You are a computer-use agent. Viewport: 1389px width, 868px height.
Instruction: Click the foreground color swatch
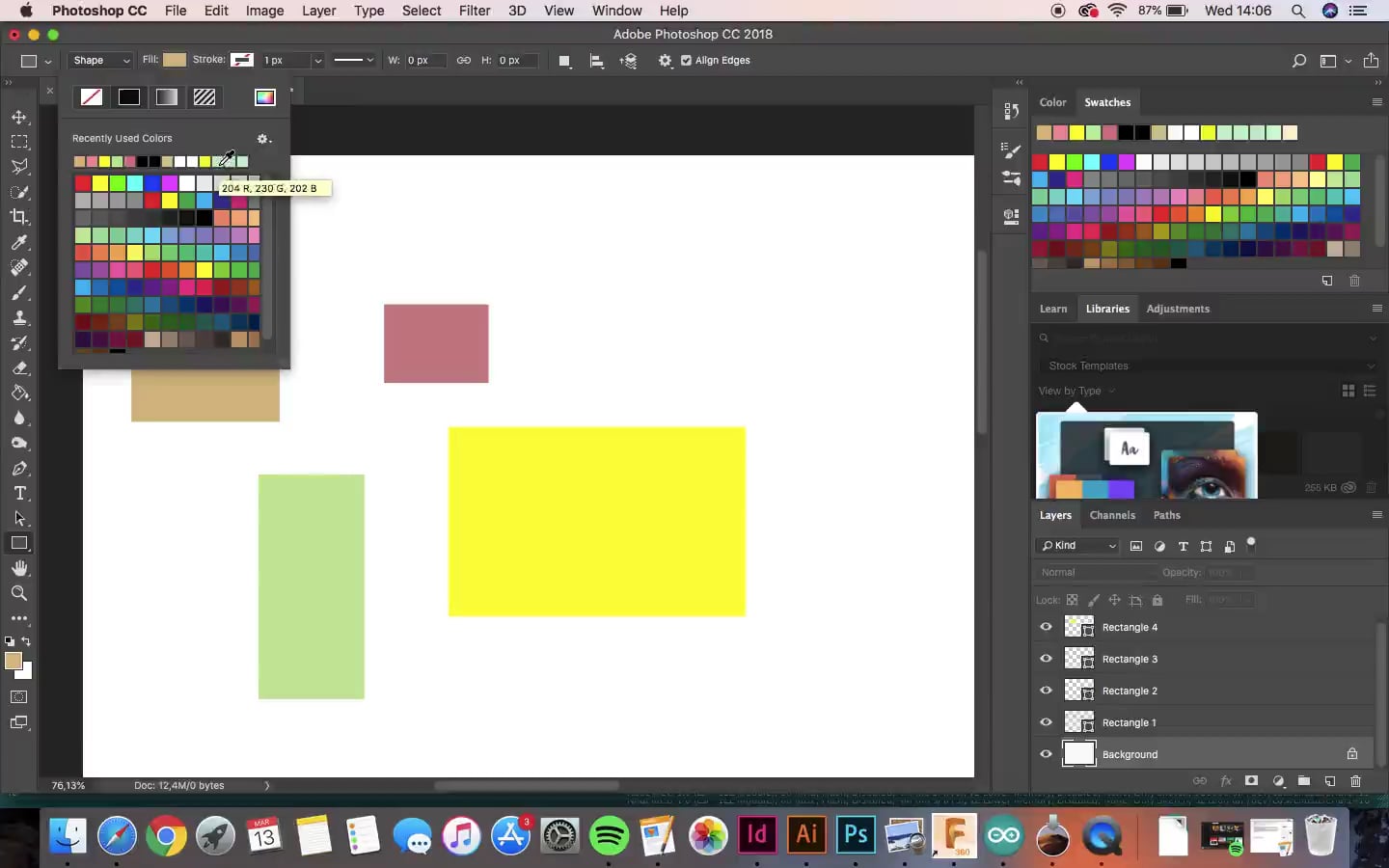coord(13,661)
